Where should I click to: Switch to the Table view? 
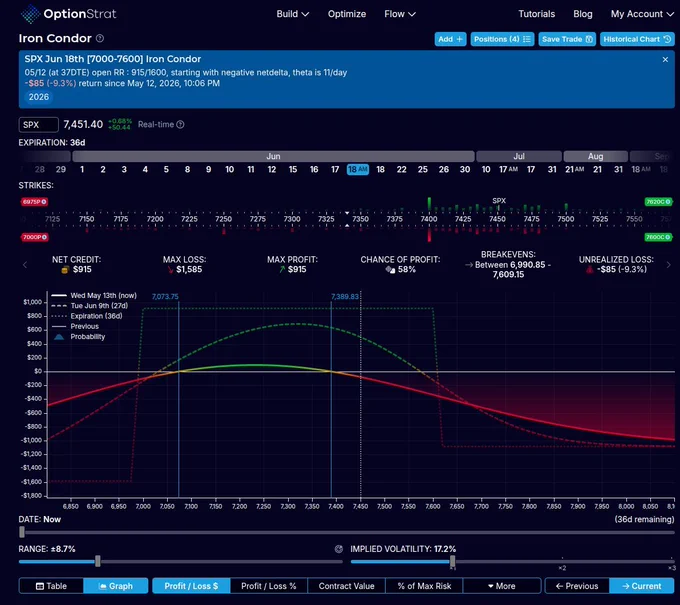click(x=51, y=586)
